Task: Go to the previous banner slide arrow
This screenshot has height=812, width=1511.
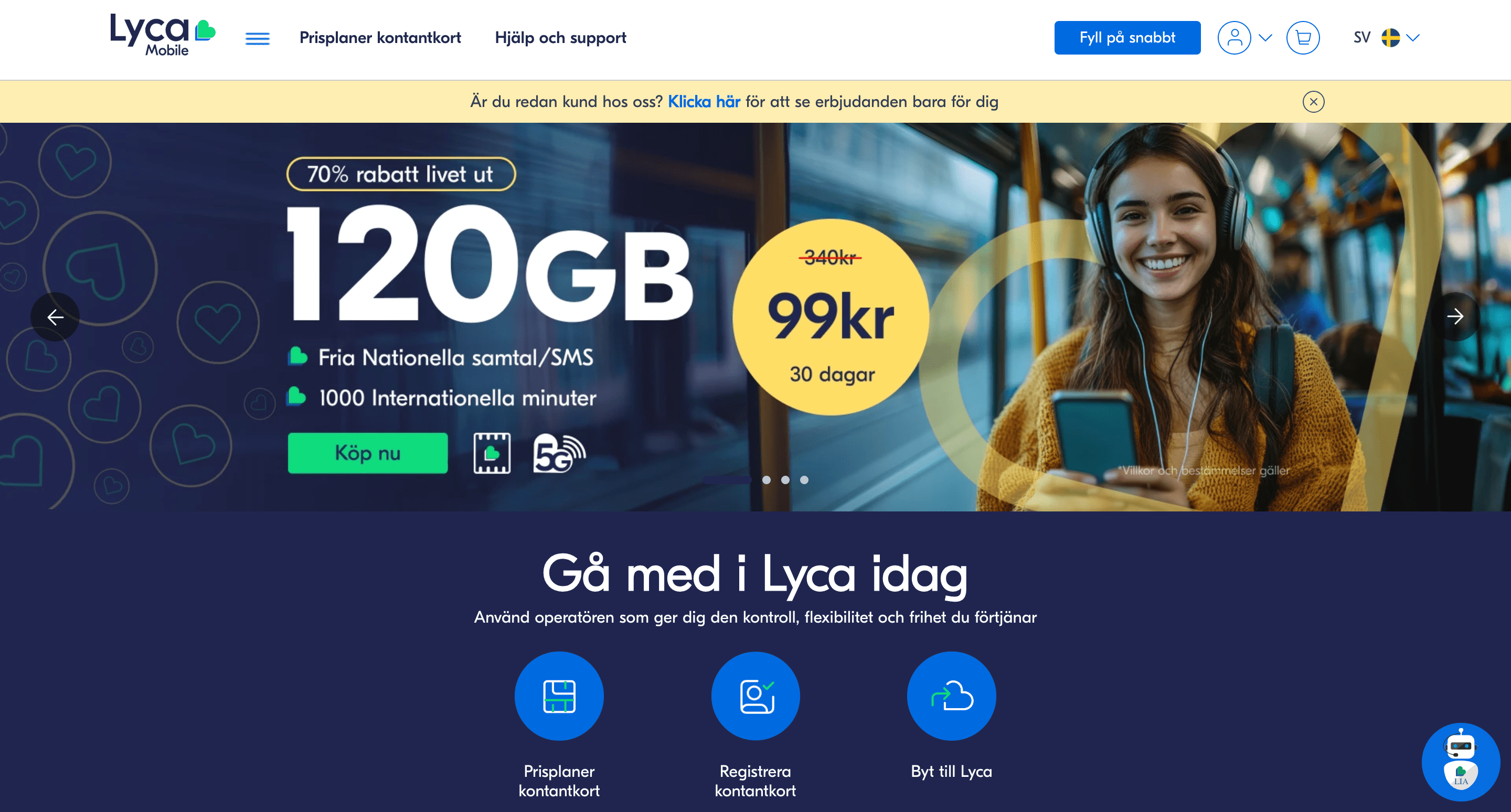Action: pos(55,317)
